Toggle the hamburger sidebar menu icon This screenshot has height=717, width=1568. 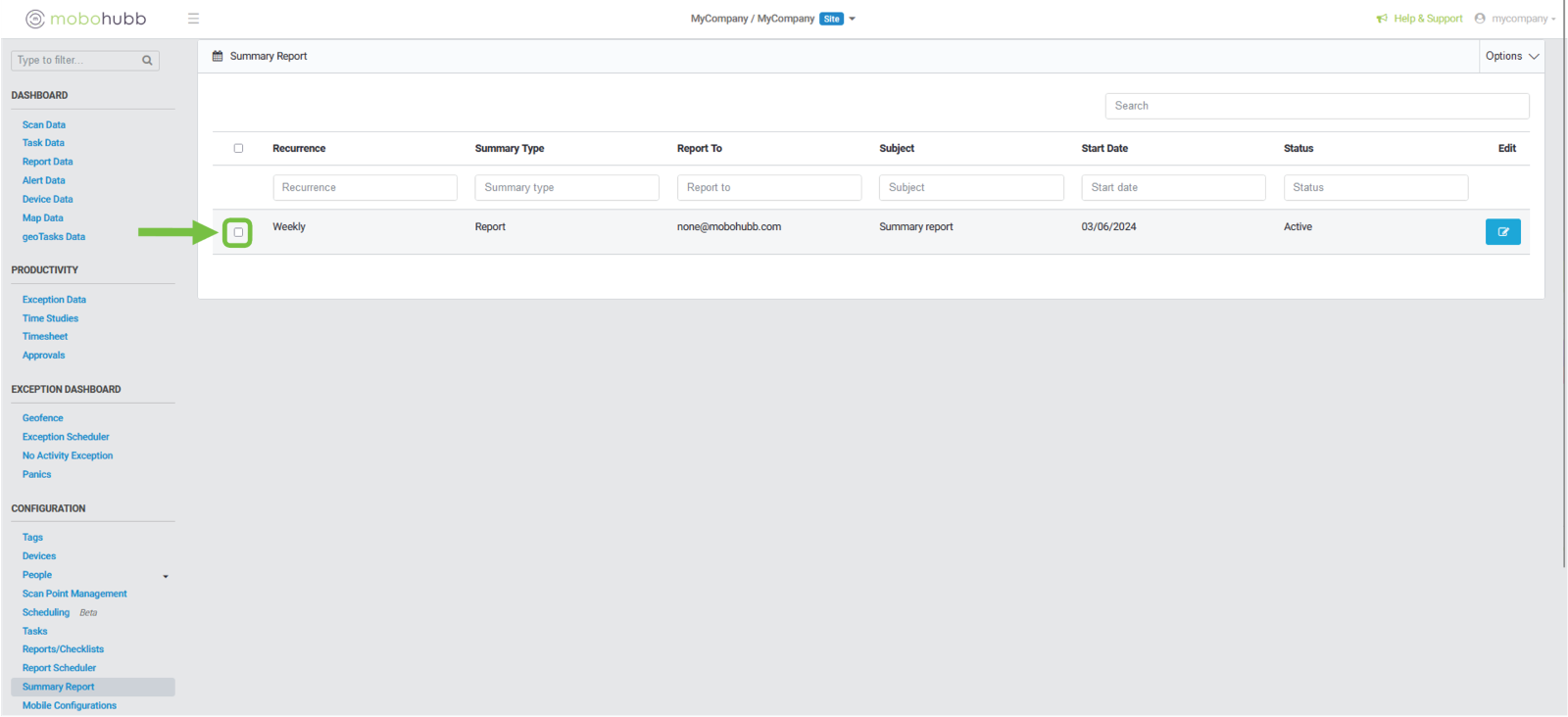(x=193, y=19)
